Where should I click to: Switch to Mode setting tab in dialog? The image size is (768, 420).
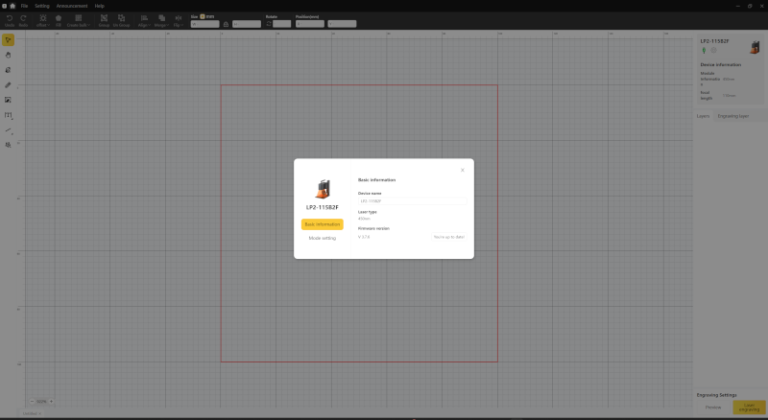(x=322, y=238)
